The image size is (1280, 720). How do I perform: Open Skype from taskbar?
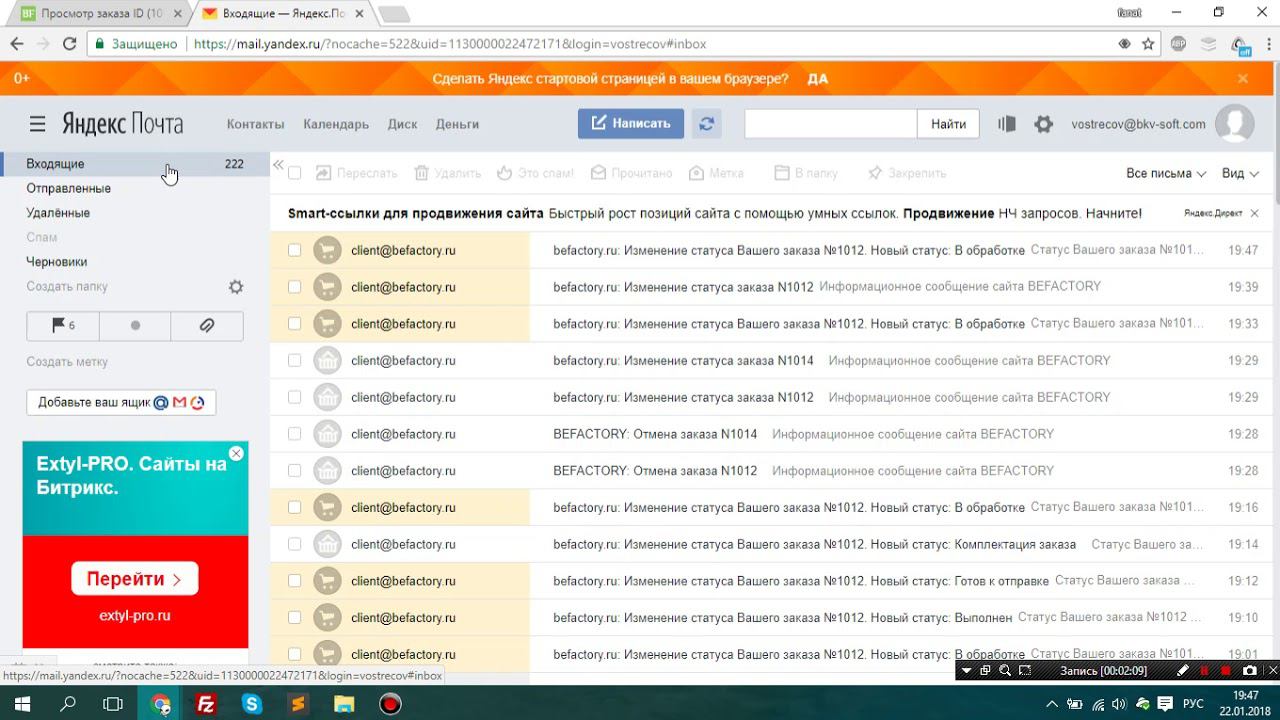point(252,704)
